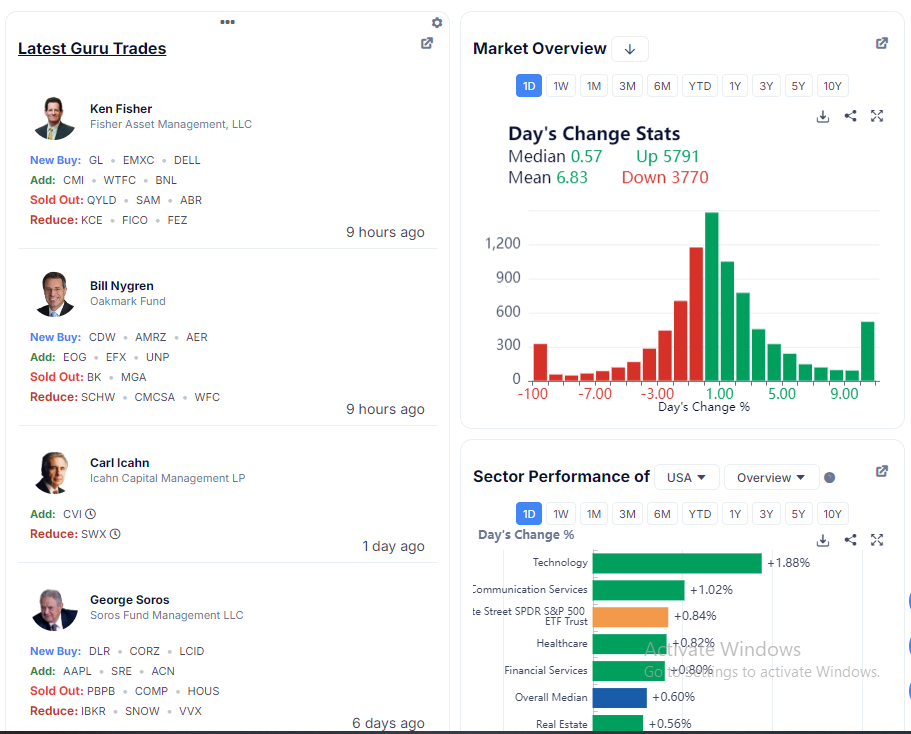
Task: Open George Soros's profile photo
Action: (x=55, y=610)
